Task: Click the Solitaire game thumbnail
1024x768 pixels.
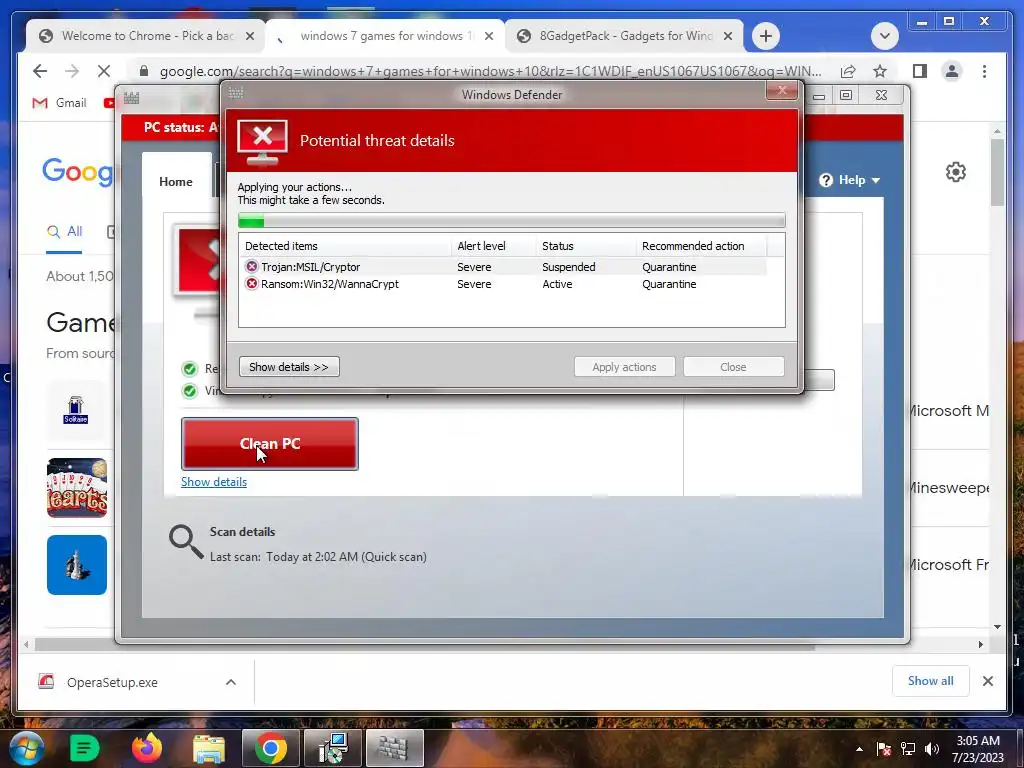Action: point(76,410)
